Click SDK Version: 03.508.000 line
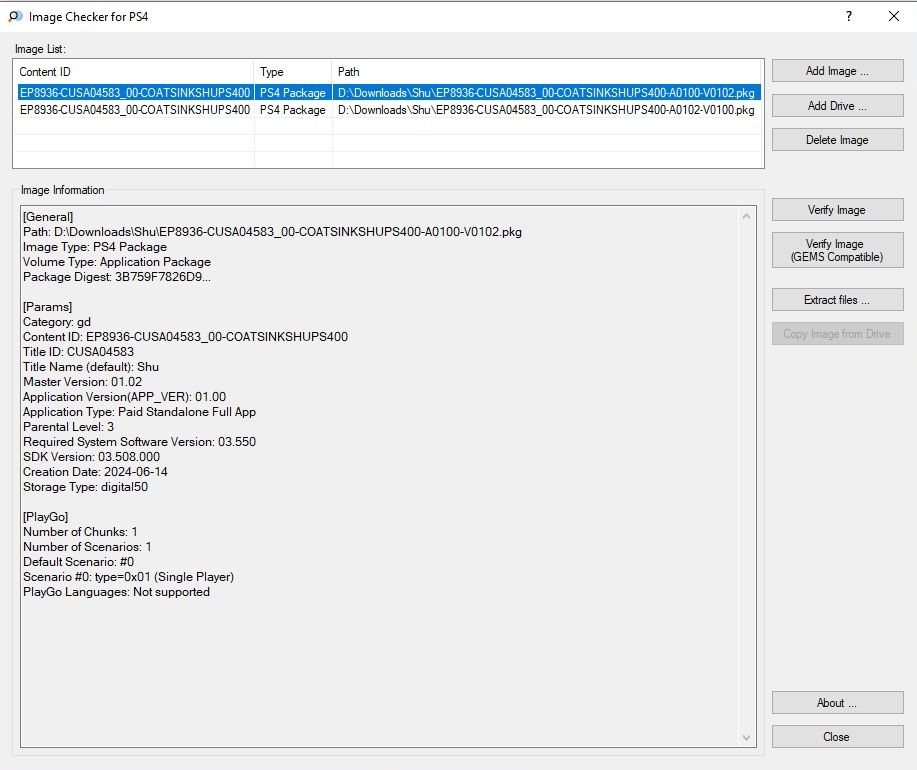Viewport: 917px width, 770px height. tap(91, 457)
